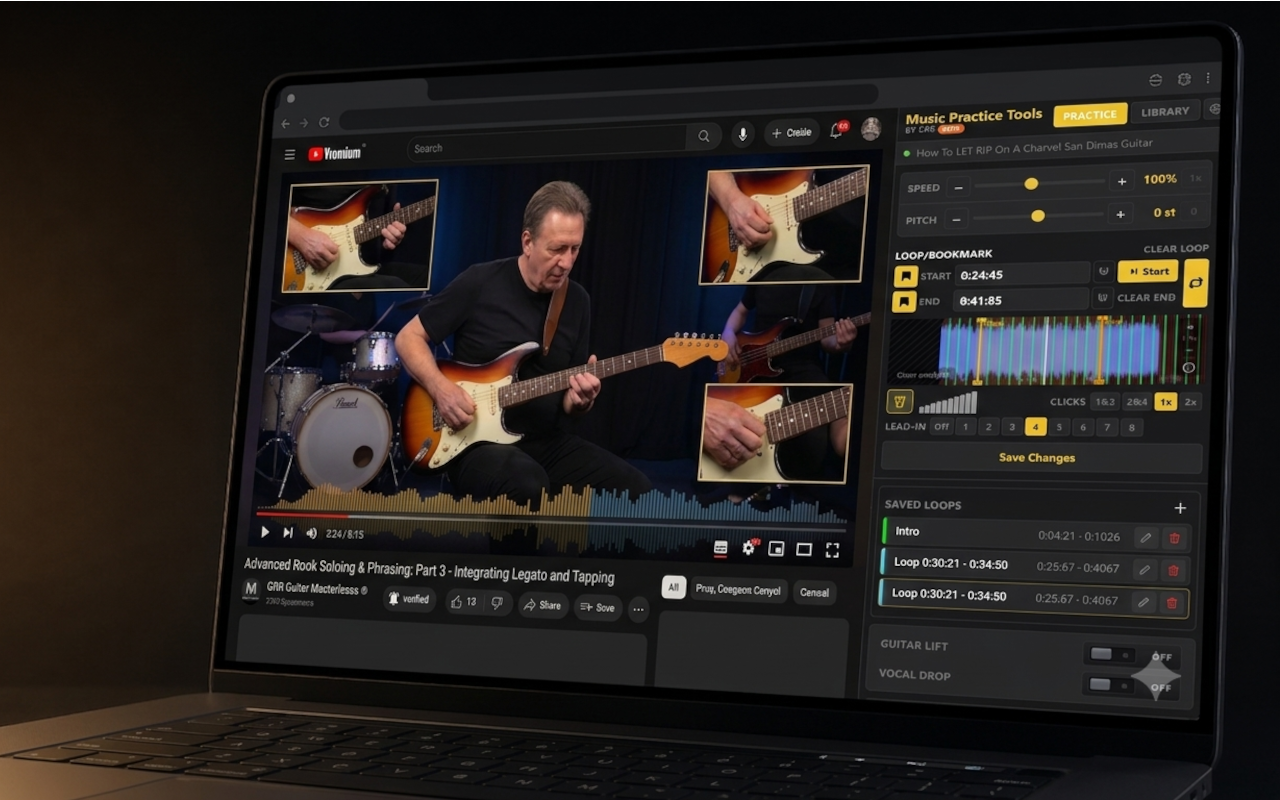The width and height of the screenshot is (1280, 800).
Task: Set the loop END bookmark
Action: [x=904, y=301]
